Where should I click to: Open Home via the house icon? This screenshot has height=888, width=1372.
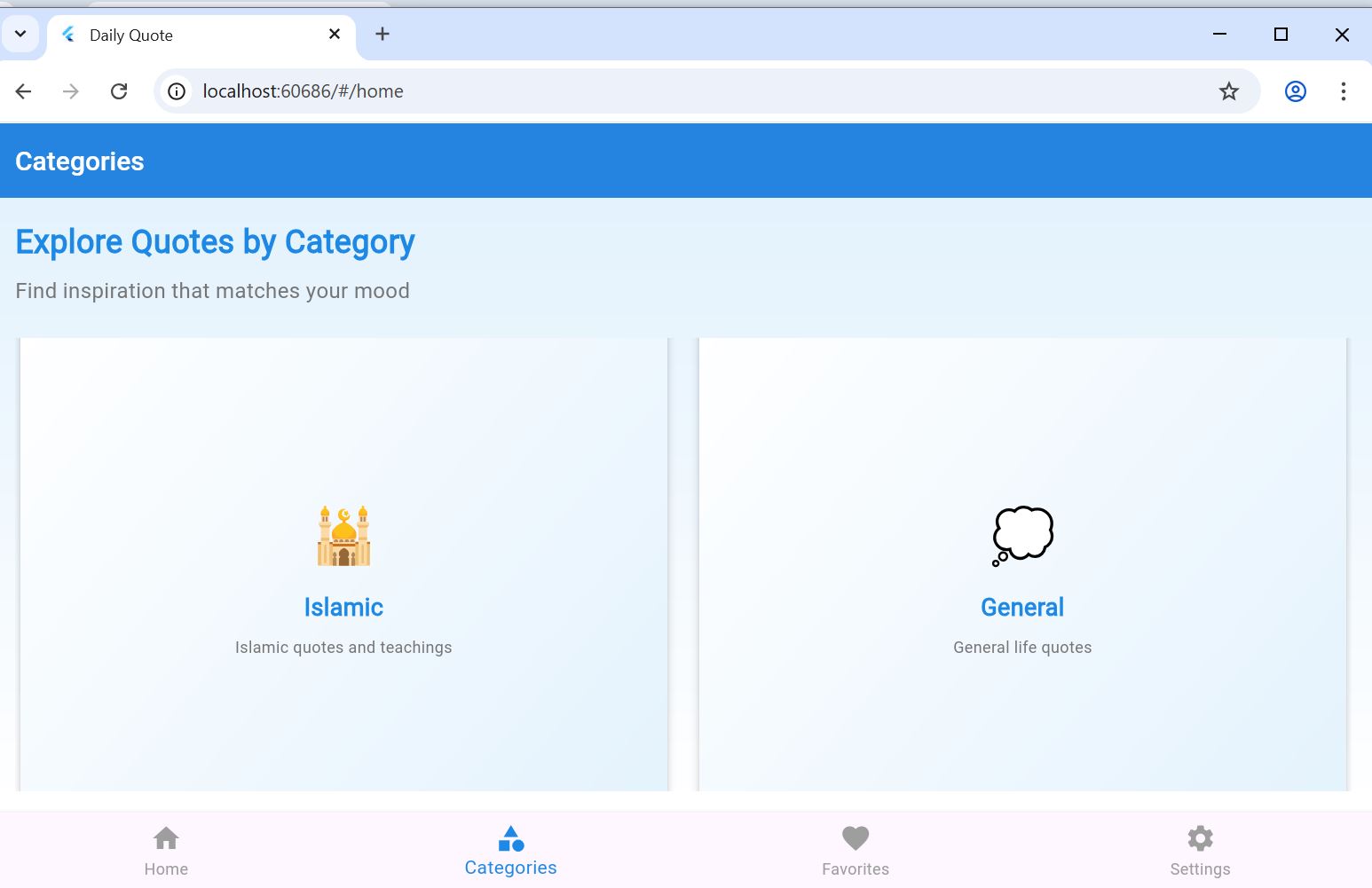click(166, 838)
